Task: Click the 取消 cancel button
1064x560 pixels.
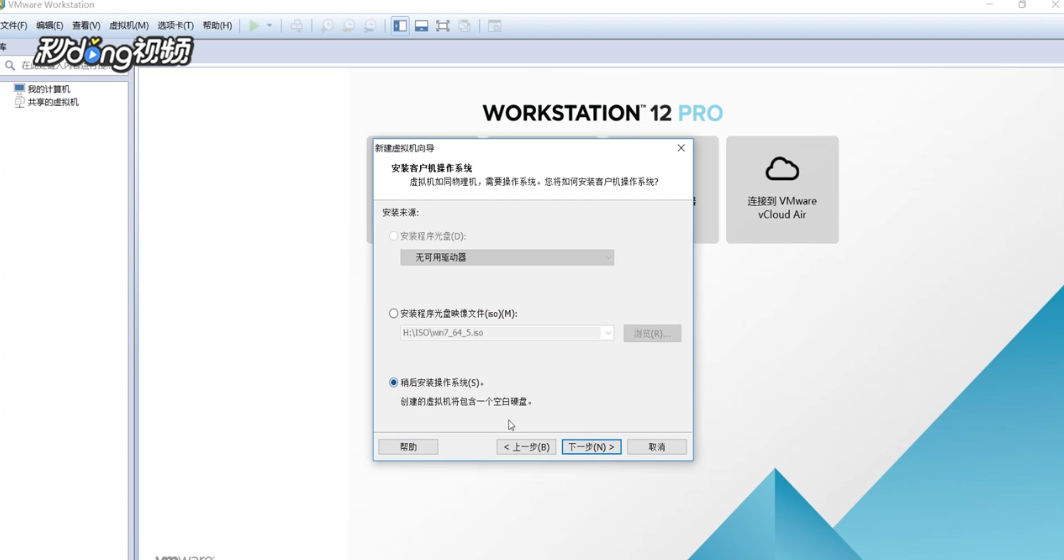Action: click(657, 447)
